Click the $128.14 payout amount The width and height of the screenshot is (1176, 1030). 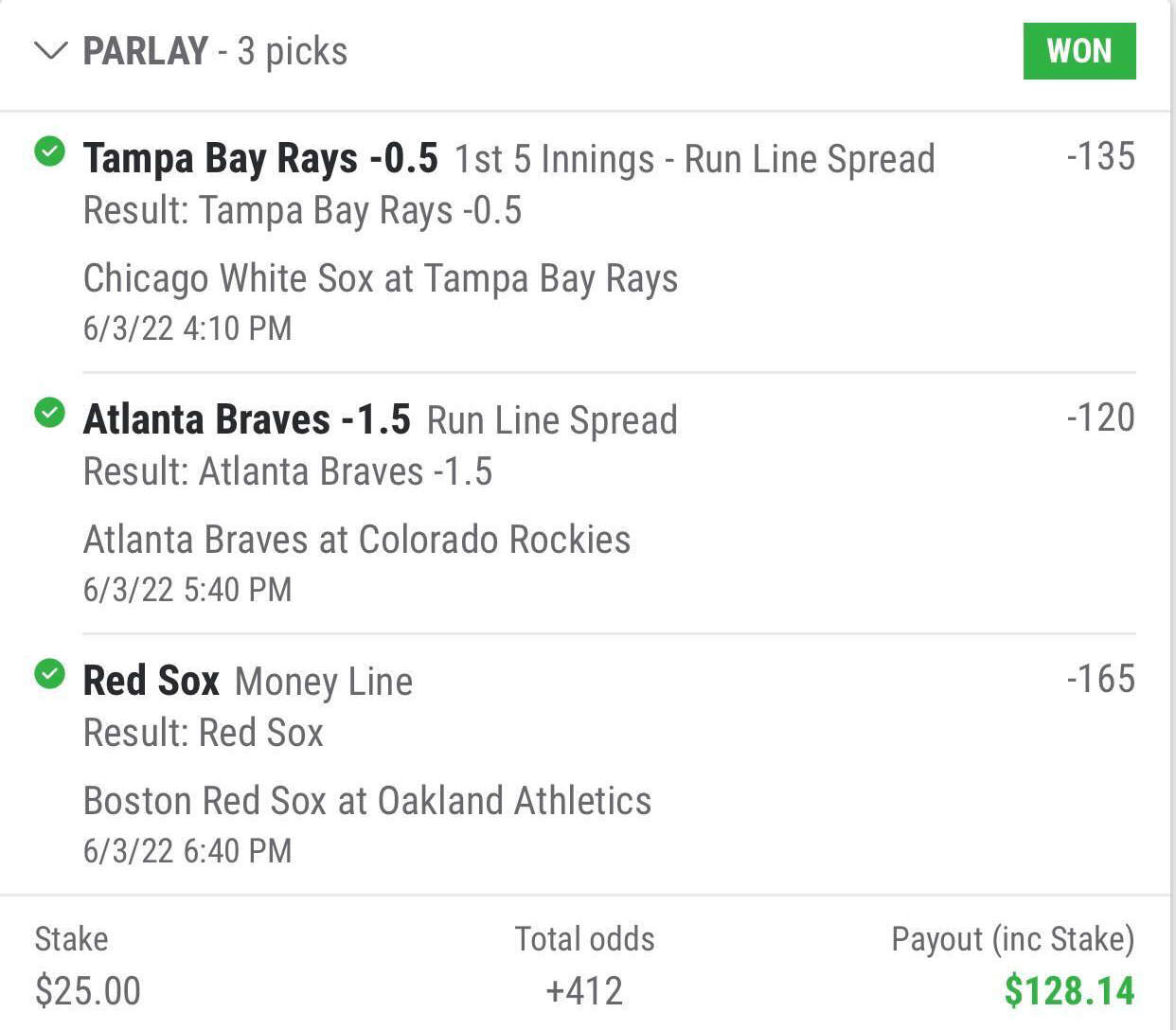(x=1069, y=991)
